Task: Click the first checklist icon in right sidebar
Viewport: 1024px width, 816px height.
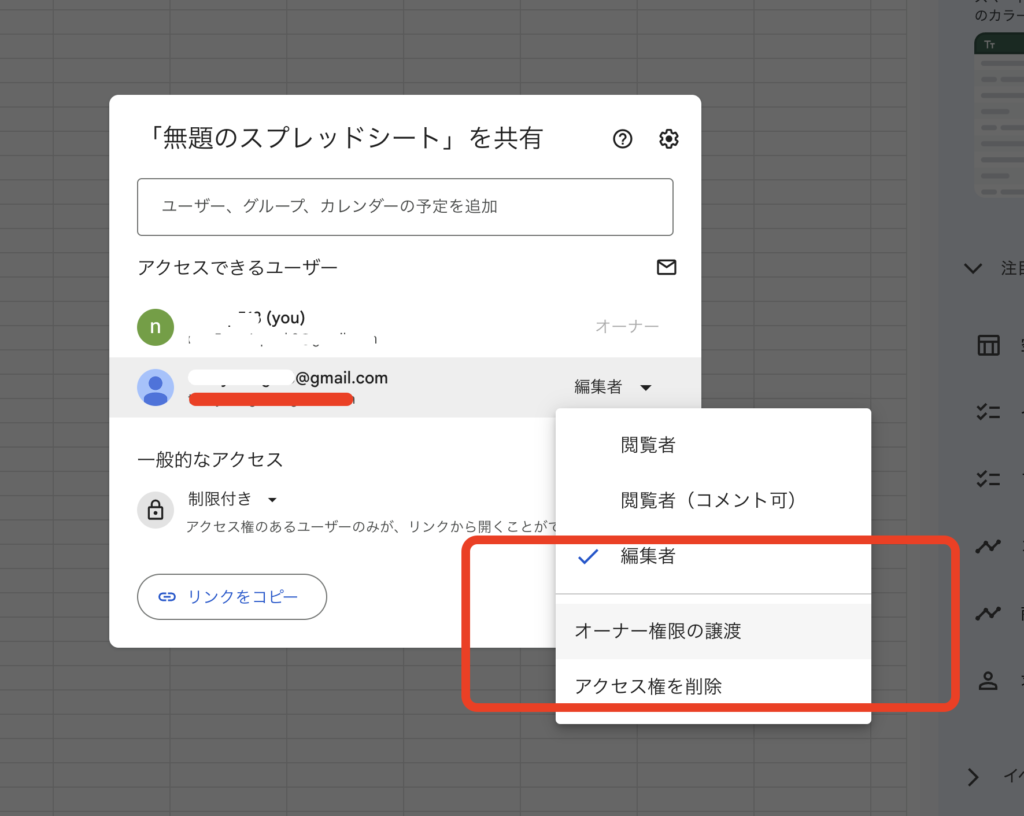Action: pos(988,411)
